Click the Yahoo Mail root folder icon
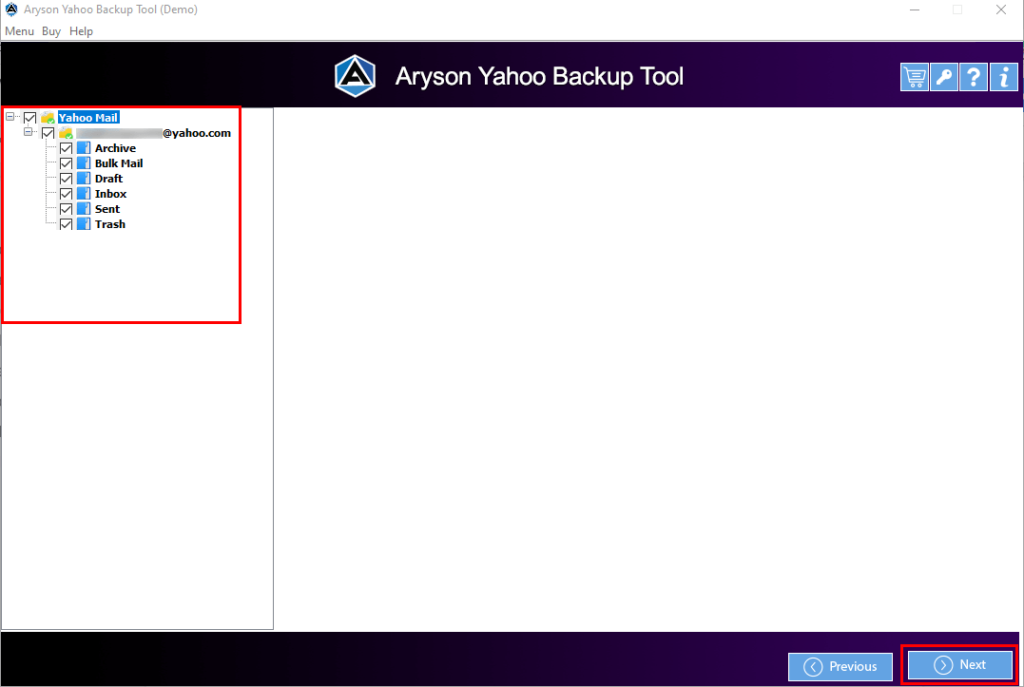 [48, 118]
